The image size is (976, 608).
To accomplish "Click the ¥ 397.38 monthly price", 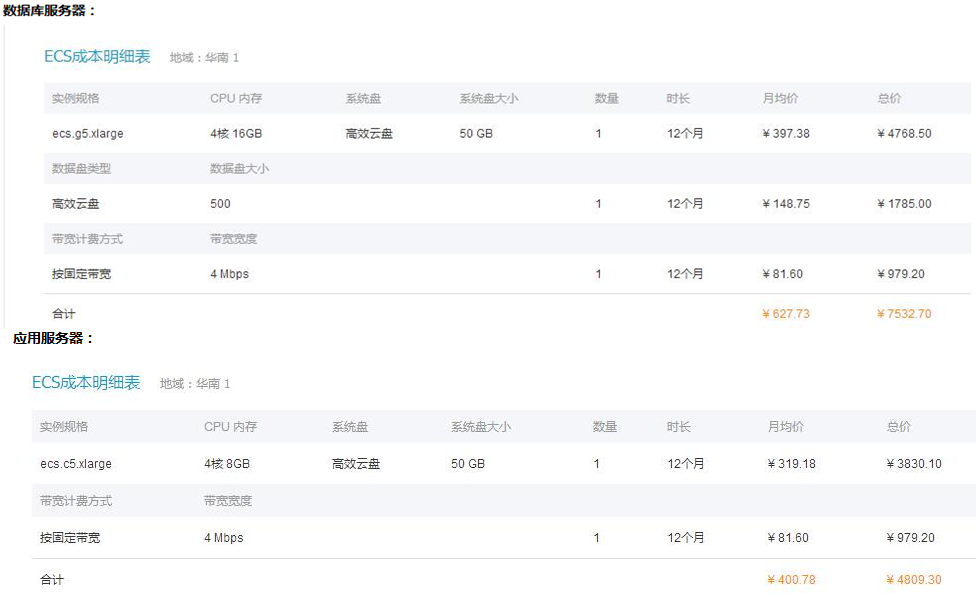I will click(x=785, y=134).
